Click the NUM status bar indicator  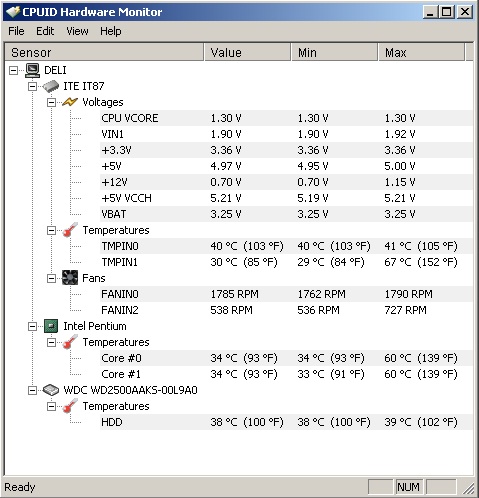pyautogui.click(x=408, y=487)
